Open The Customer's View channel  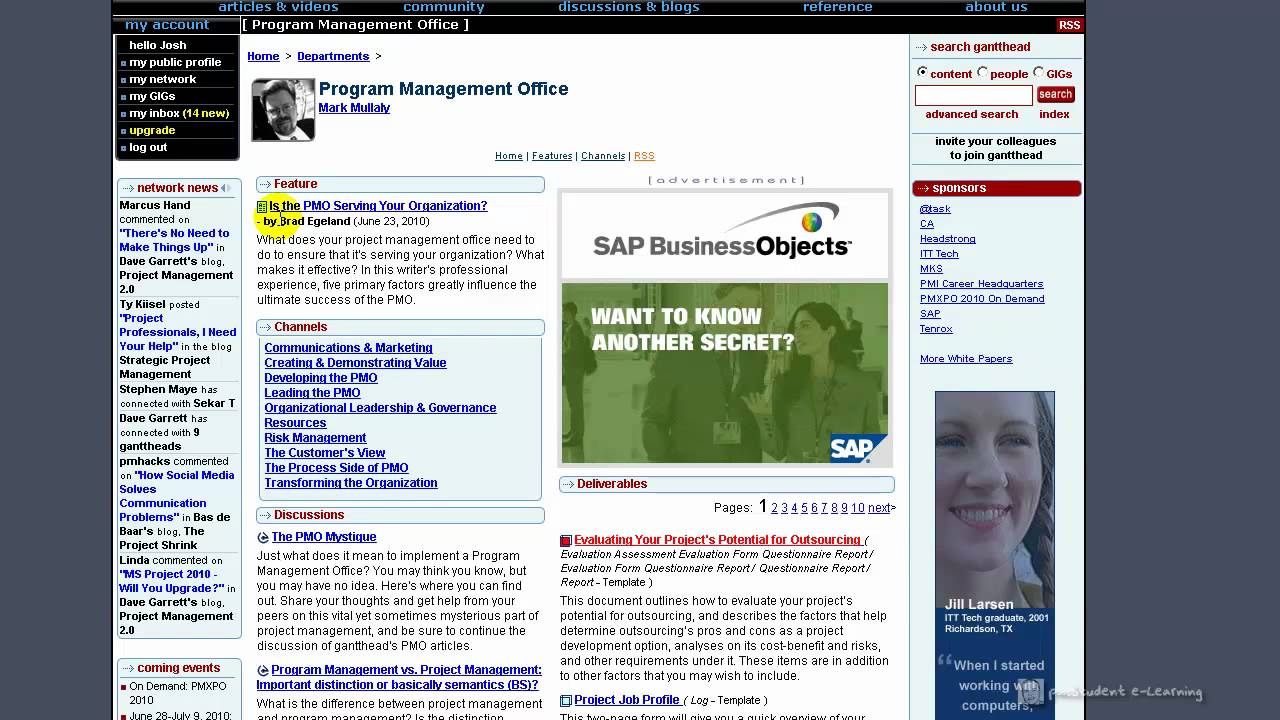[x=325, y=453]
